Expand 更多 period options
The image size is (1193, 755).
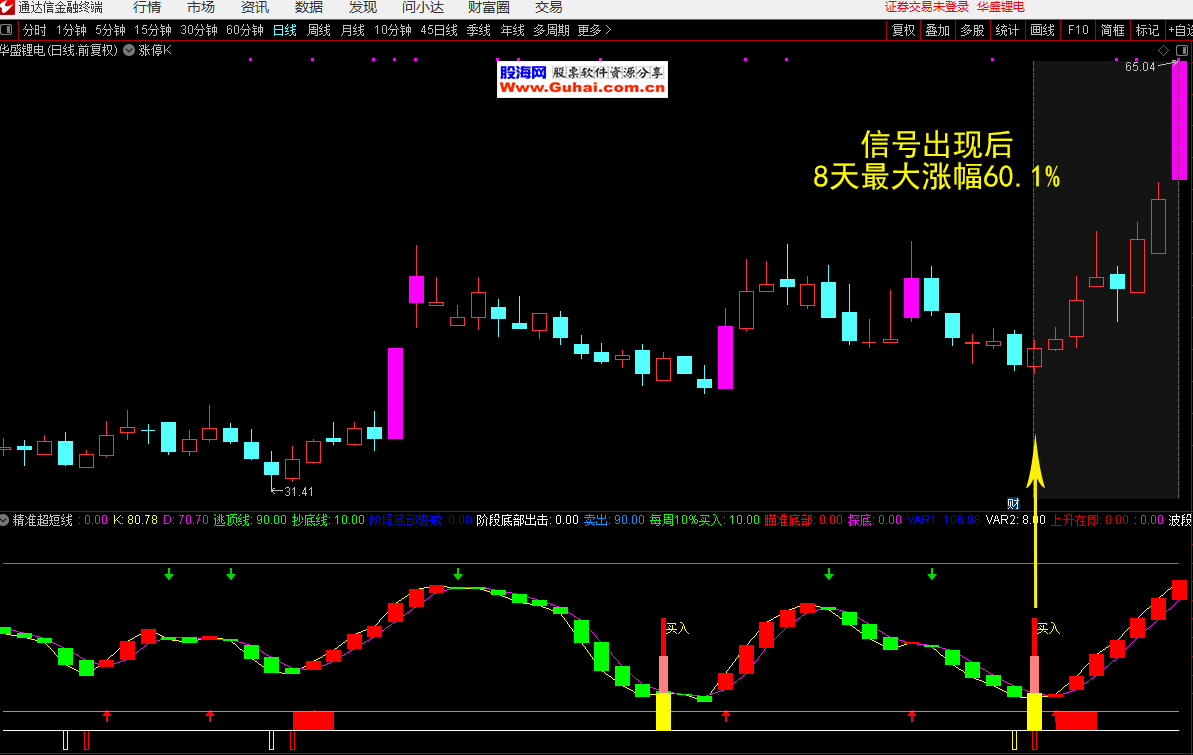pos(594,30)
